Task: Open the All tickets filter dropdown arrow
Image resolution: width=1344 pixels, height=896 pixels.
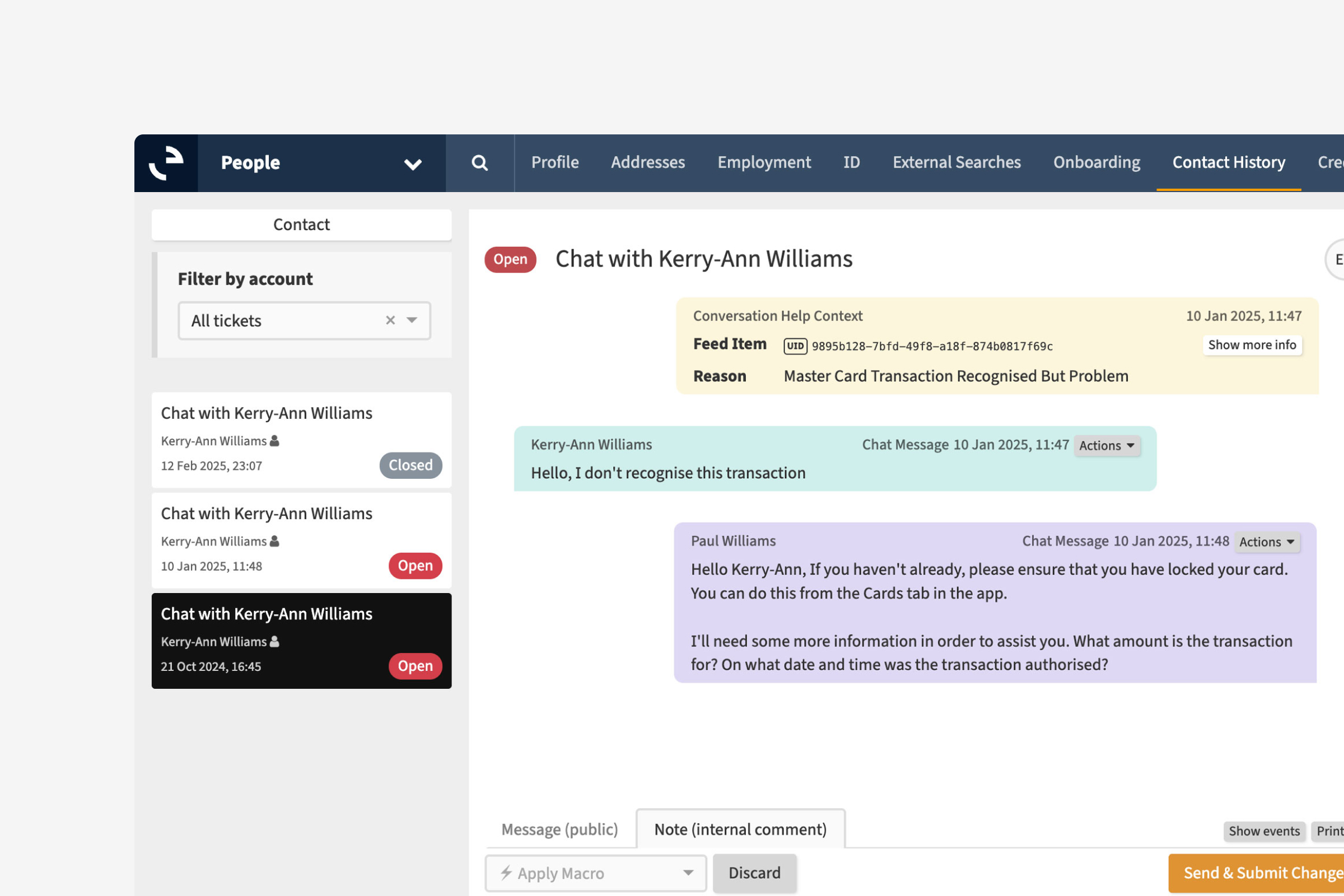Action: (412, 320)
